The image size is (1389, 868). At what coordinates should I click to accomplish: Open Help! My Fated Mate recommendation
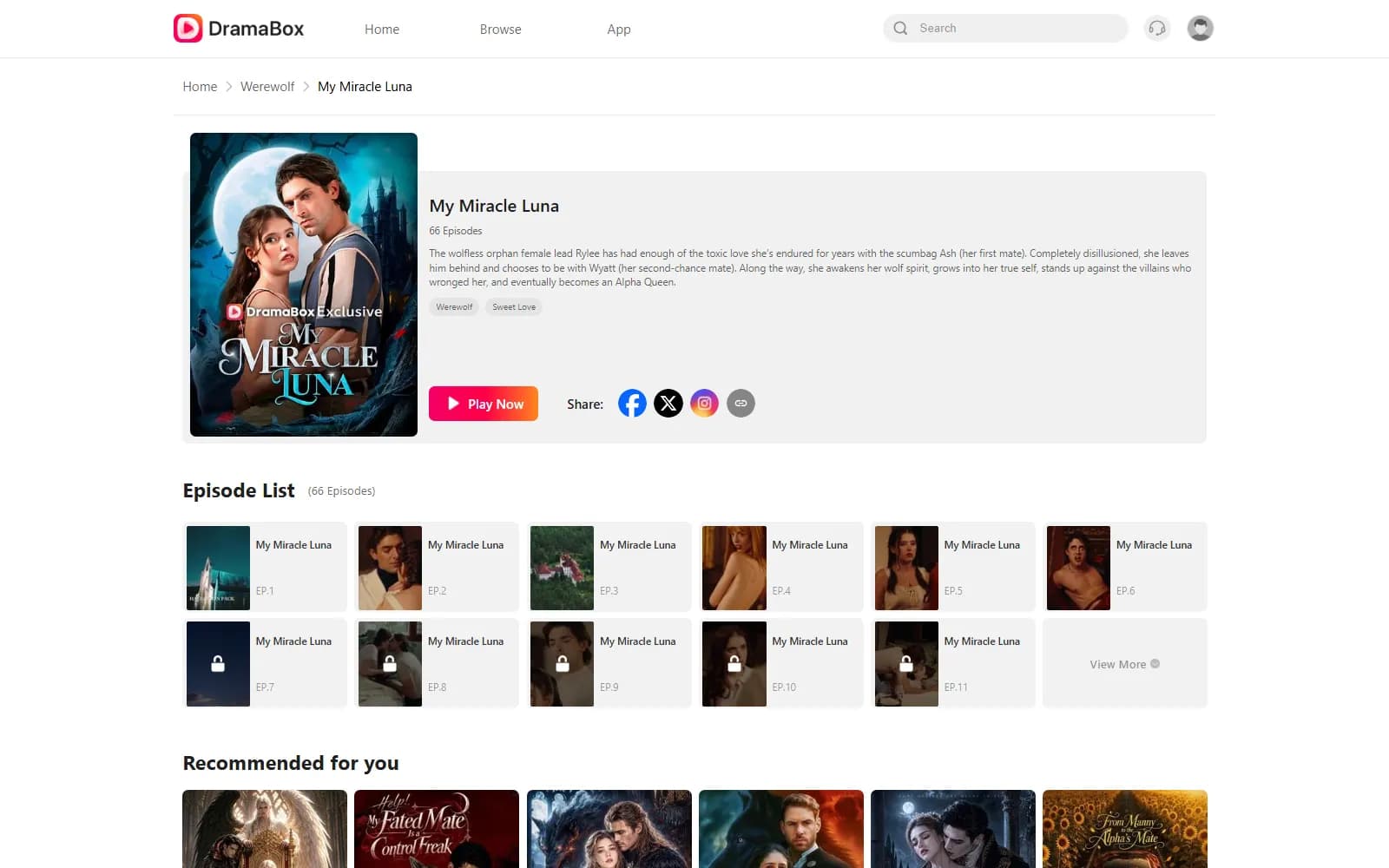point(437,829)
